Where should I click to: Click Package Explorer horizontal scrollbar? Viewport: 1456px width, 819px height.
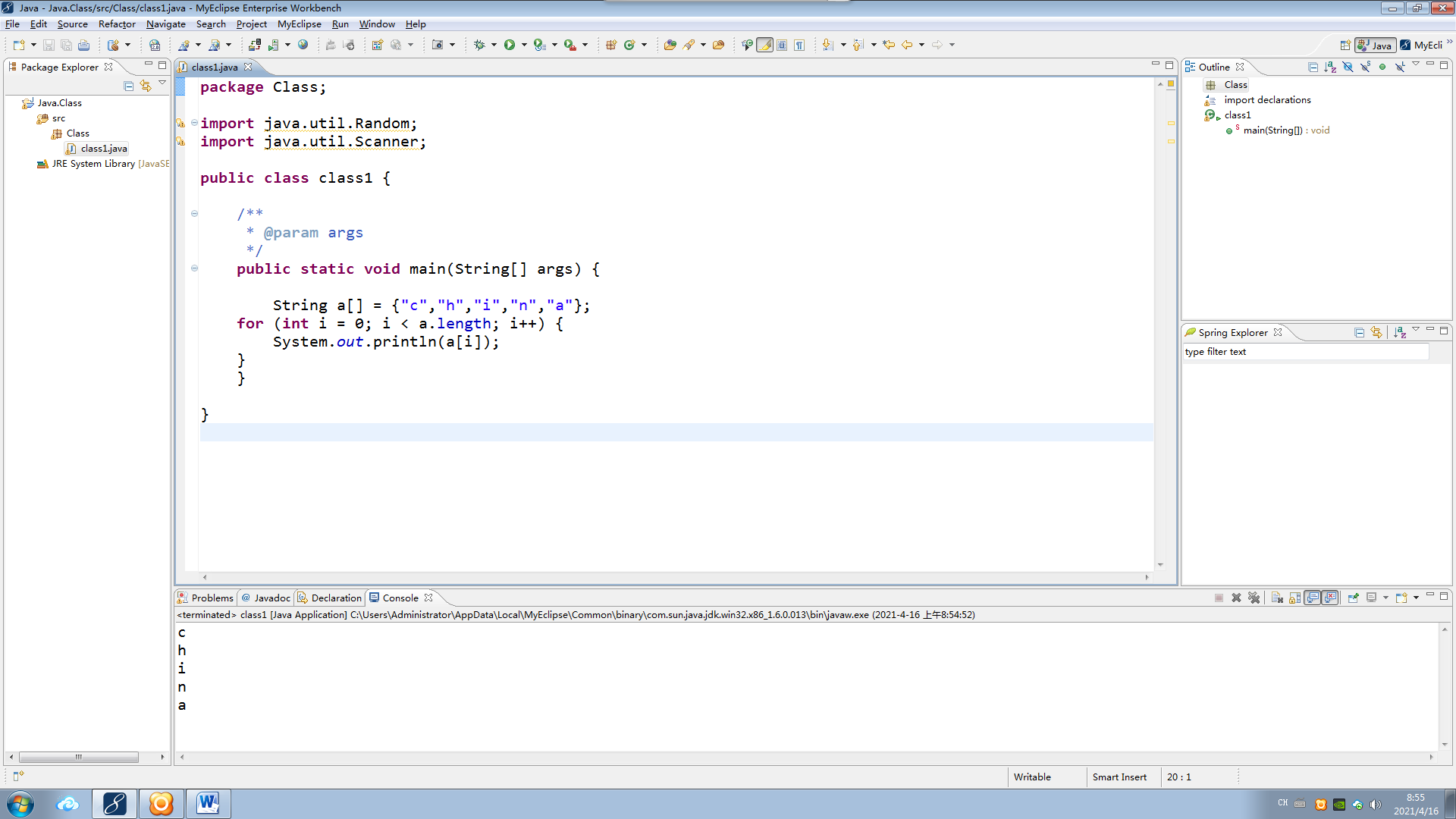coord(78,757)
